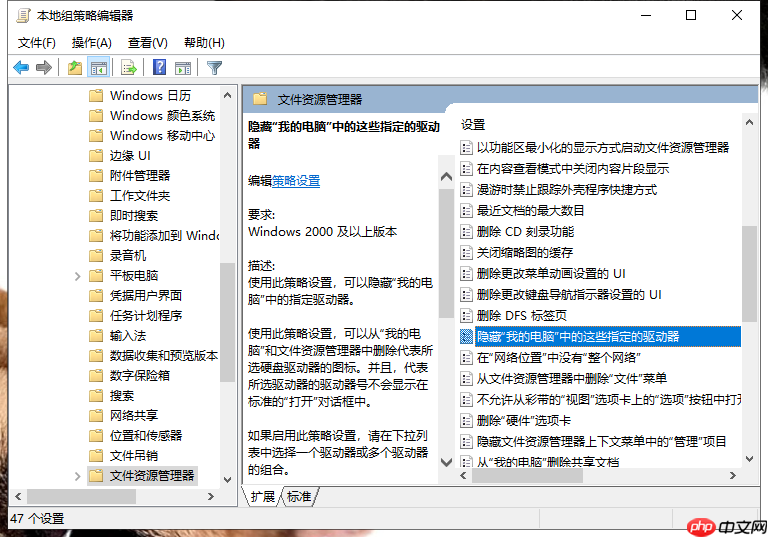This screenshot has width=768, height=537.
Task: Click the folder icon beside 搜索
Action: click(96, 395)
